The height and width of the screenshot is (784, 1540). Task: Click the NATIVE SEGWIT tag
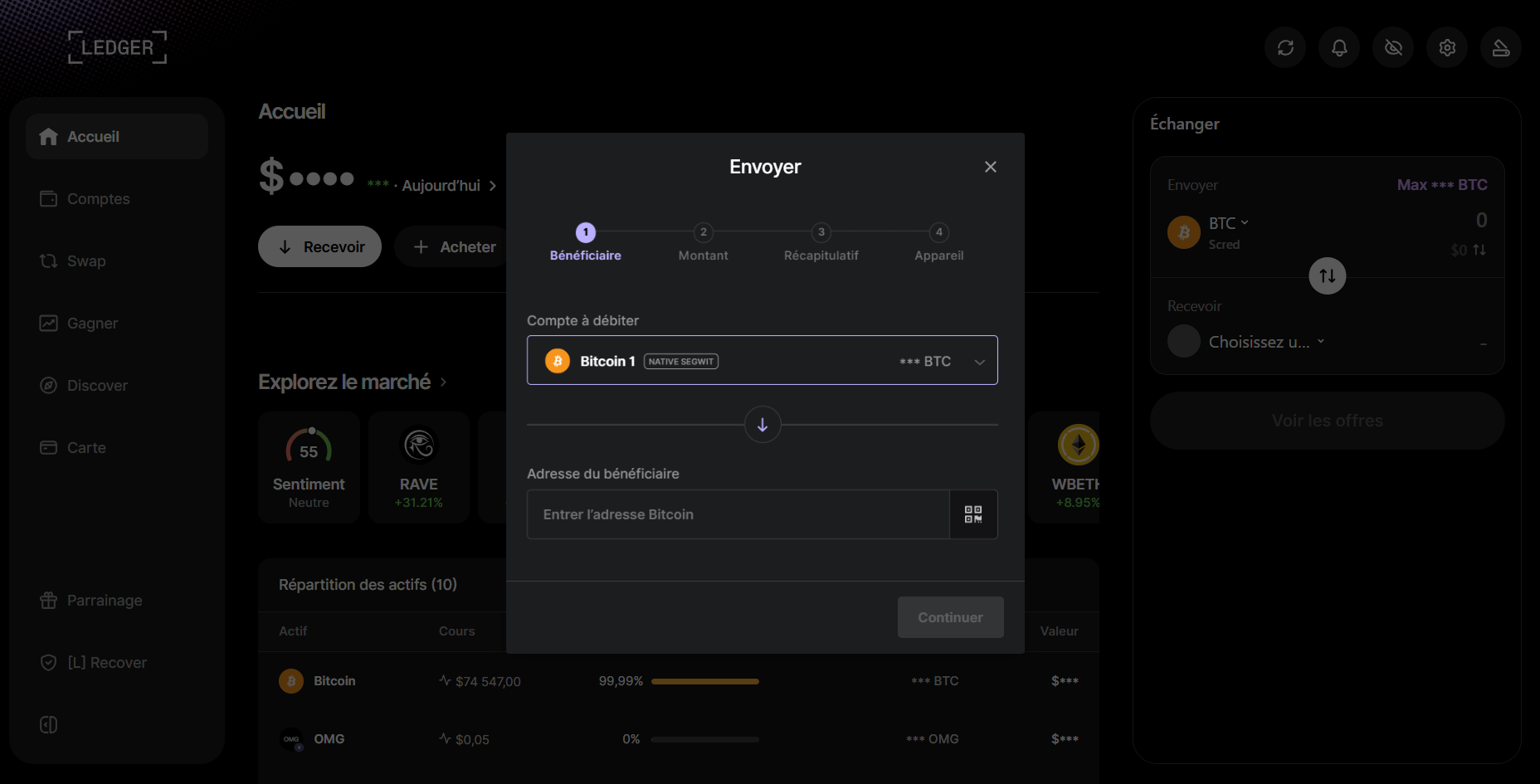(x=681, y=361)
